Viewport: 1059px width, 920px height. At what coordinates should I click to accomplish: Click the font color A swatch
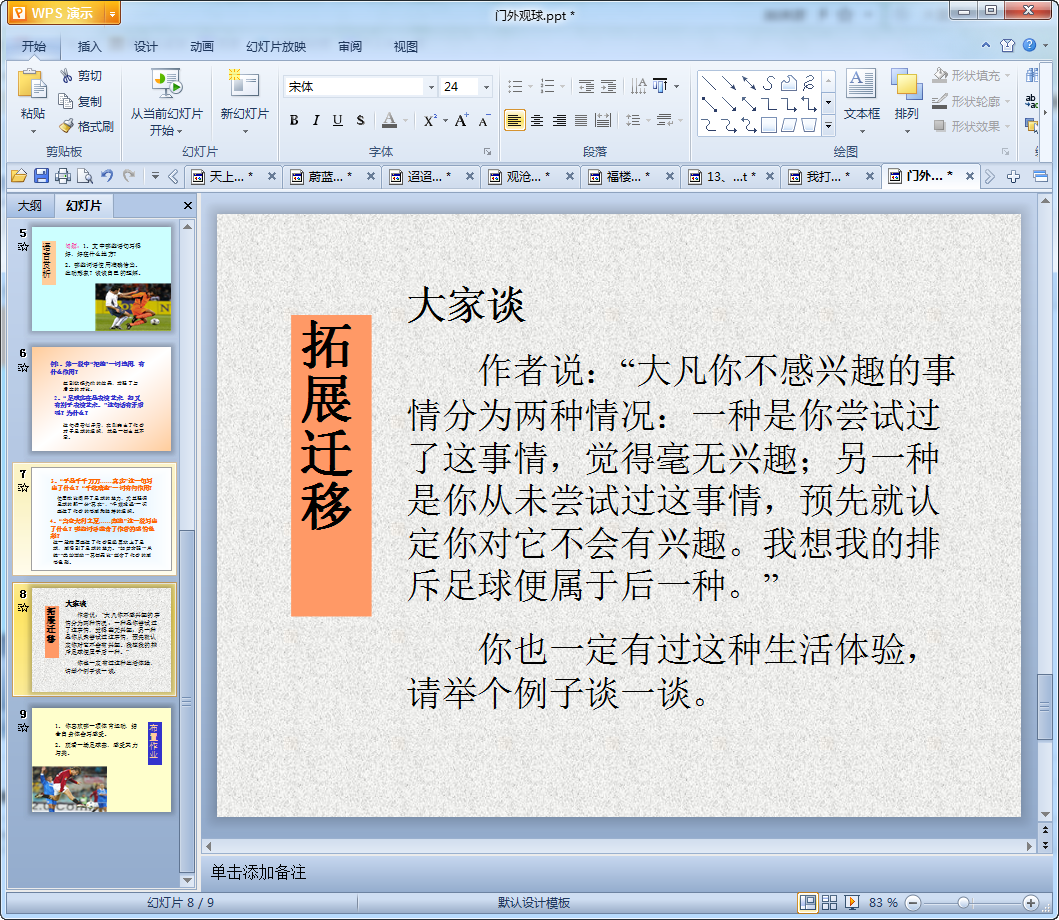(x=389, y=120)
